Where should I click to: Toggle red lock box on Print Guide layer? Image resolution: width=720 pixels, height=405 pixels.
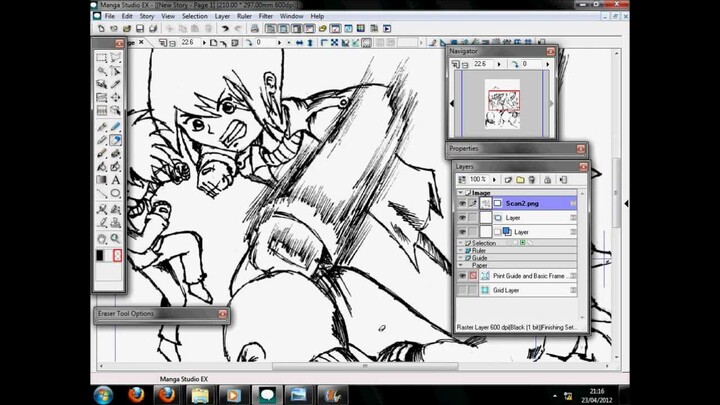[x=472, y=276]
